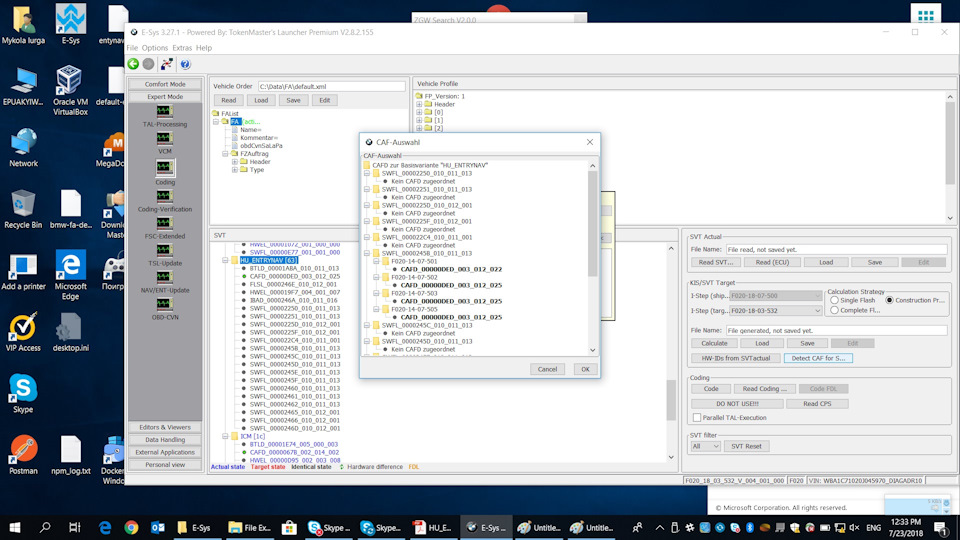960x540 pixels.
Task: Click the grey forward toolbar icon
Action: [149, 64]
